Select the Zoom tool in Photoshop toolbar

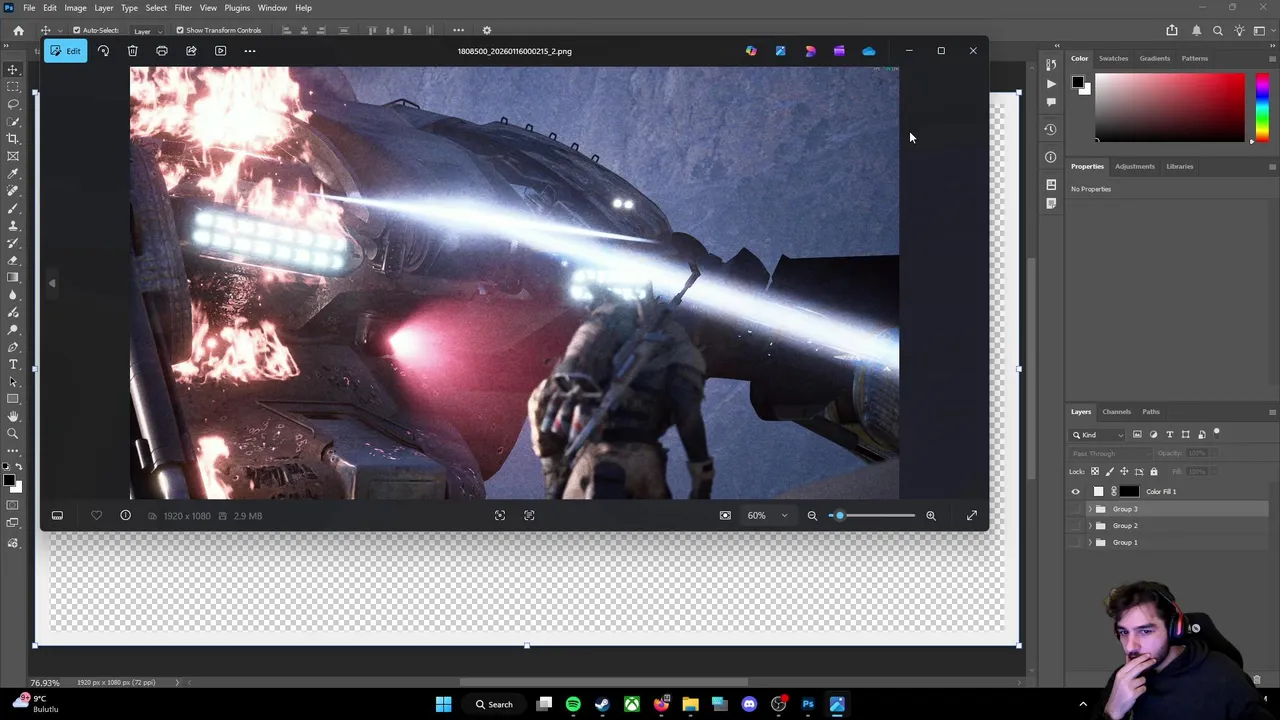click(13, 433)
